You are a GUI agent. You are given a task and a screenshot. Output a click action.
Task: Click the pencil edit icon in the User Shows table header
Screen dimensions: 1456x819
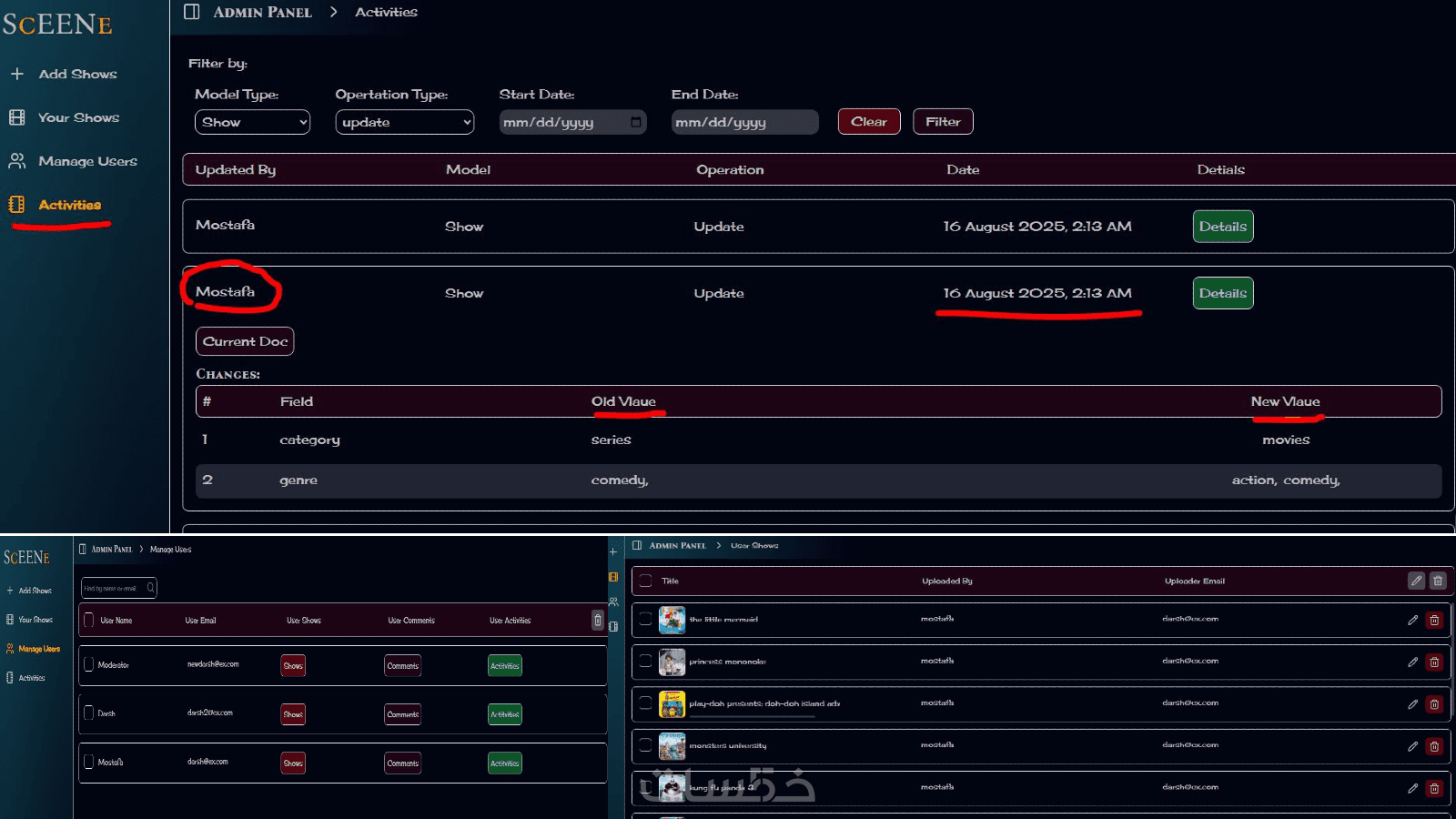click(1416, 581)
